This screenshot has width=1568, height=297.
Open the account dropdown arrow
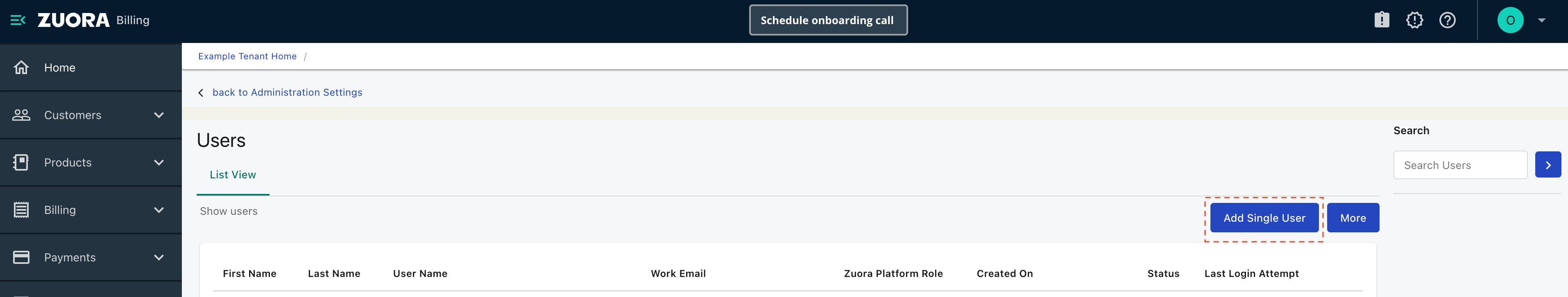click(x=1542, y=20)
